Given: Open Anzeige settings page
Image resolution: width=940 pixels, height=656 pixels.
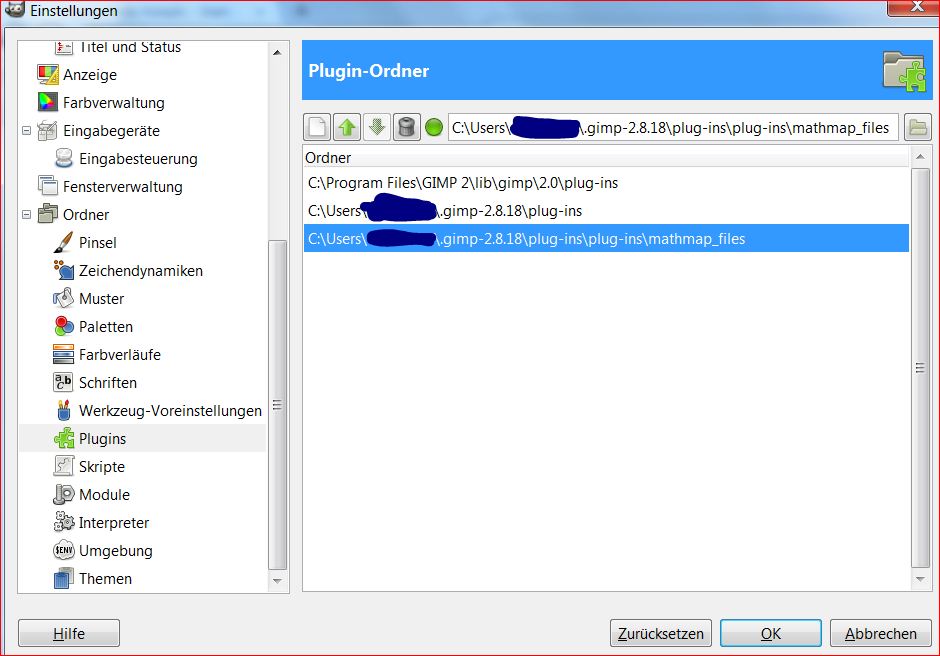Looking at the screenshot, I should (90, 75).
